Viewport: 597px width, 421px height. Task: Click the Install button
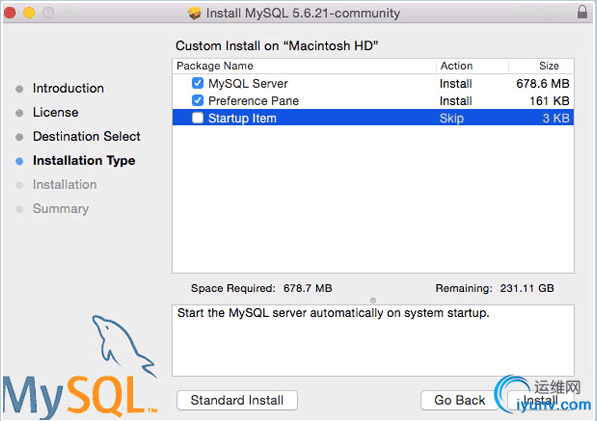coord(541,400)
